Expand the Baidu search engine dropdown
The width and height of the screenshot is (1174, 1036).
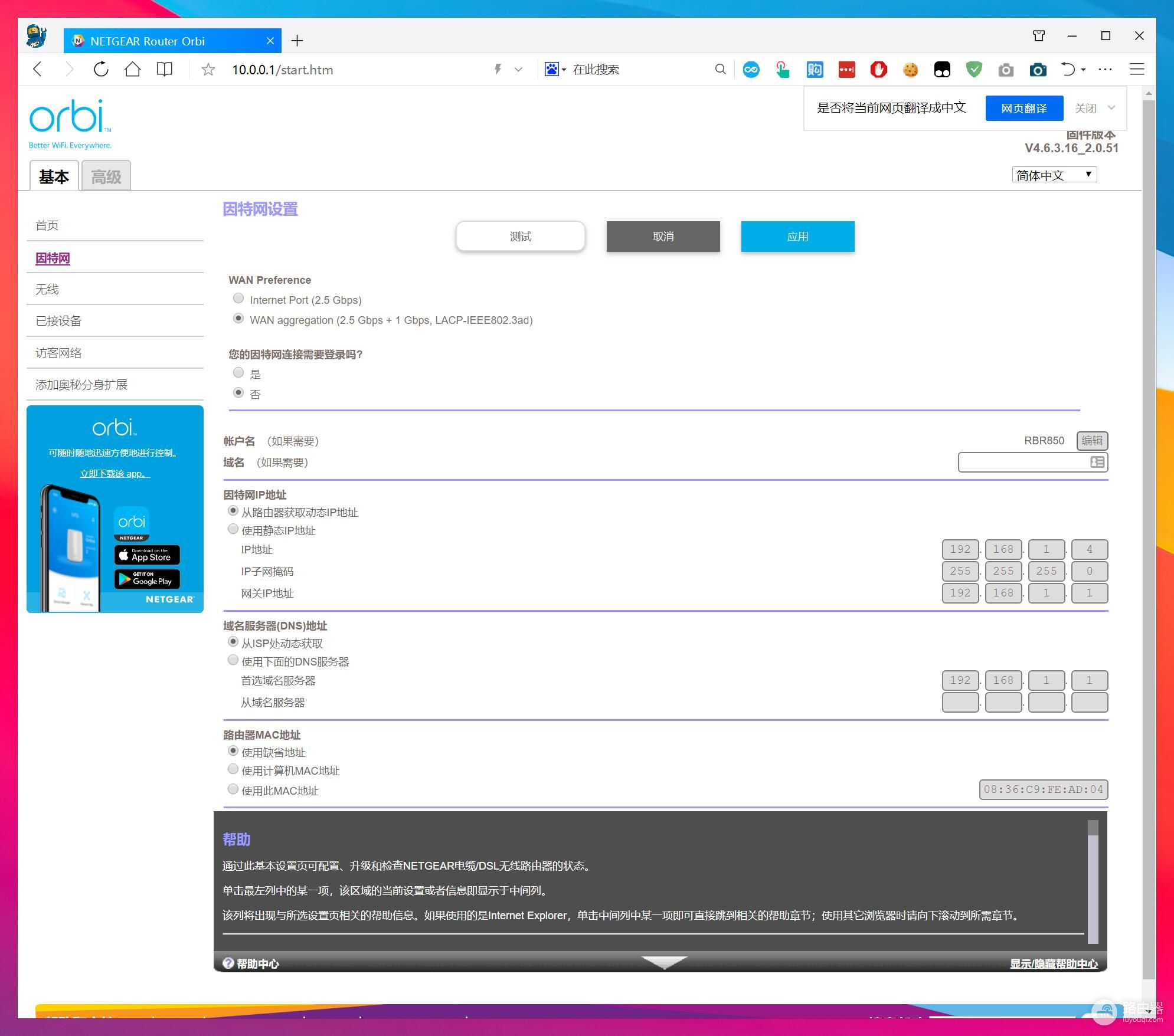tap(564, 70)
